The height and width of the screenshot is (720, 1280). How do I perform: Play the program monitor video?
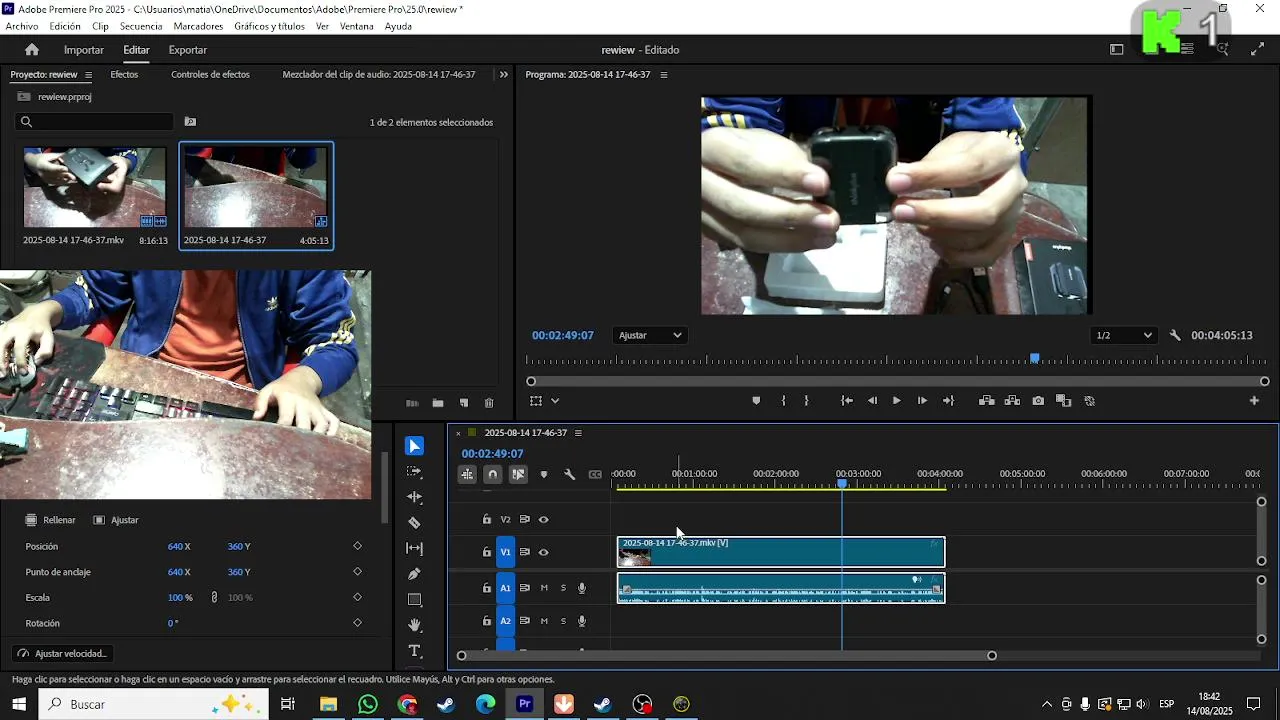[896, 401]
